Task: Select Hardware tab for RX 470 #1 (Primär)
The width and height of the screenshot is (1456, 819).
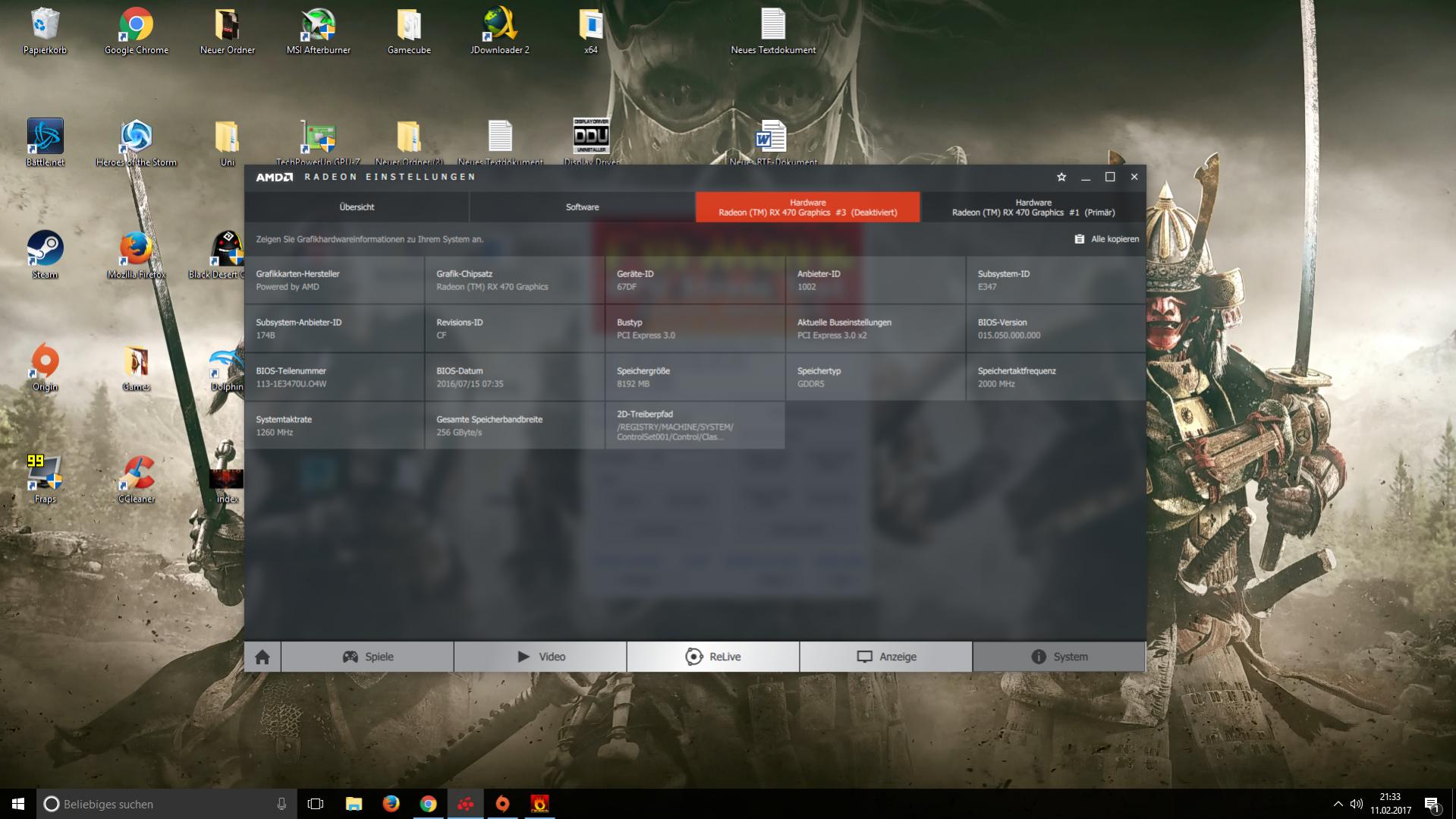Action: (x=1033, y=207)
